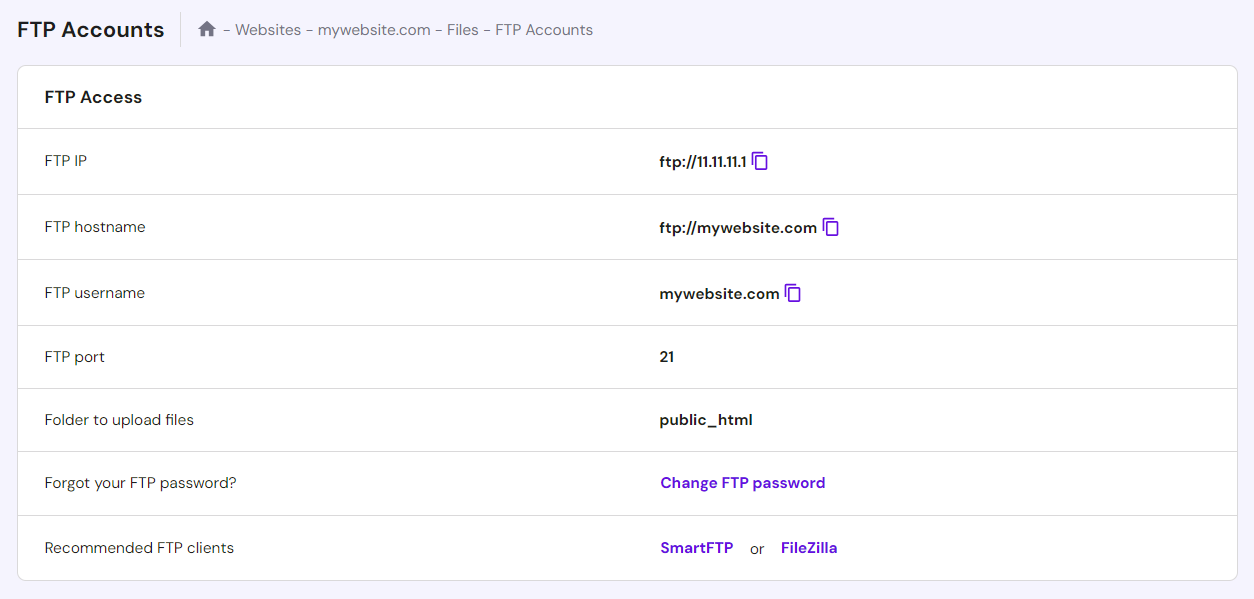
Task: Click the ftp://mywebsite.com hostname text
Action: (x=737, y=228)
